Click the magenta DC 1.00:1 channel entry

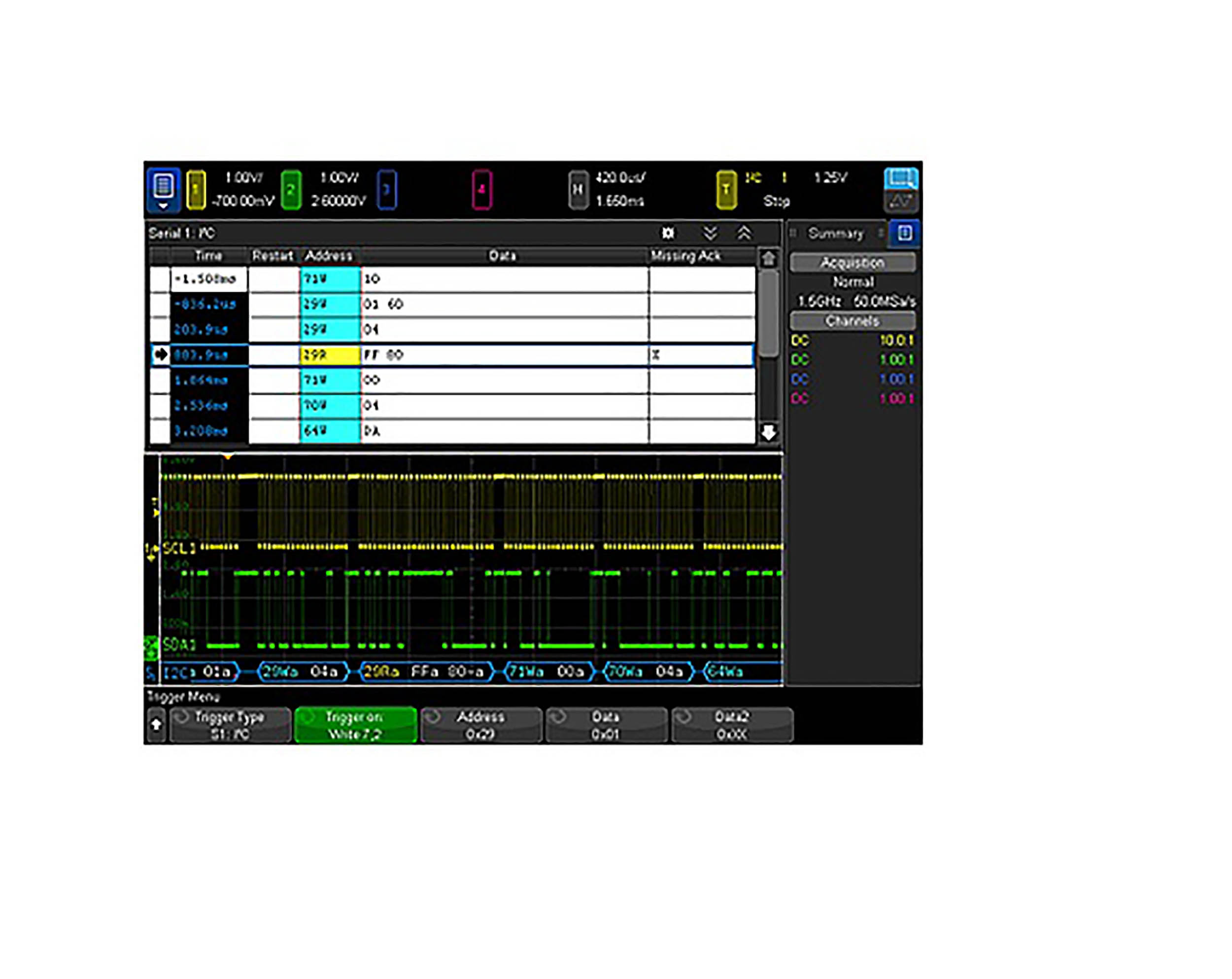(x=853, y=398)
